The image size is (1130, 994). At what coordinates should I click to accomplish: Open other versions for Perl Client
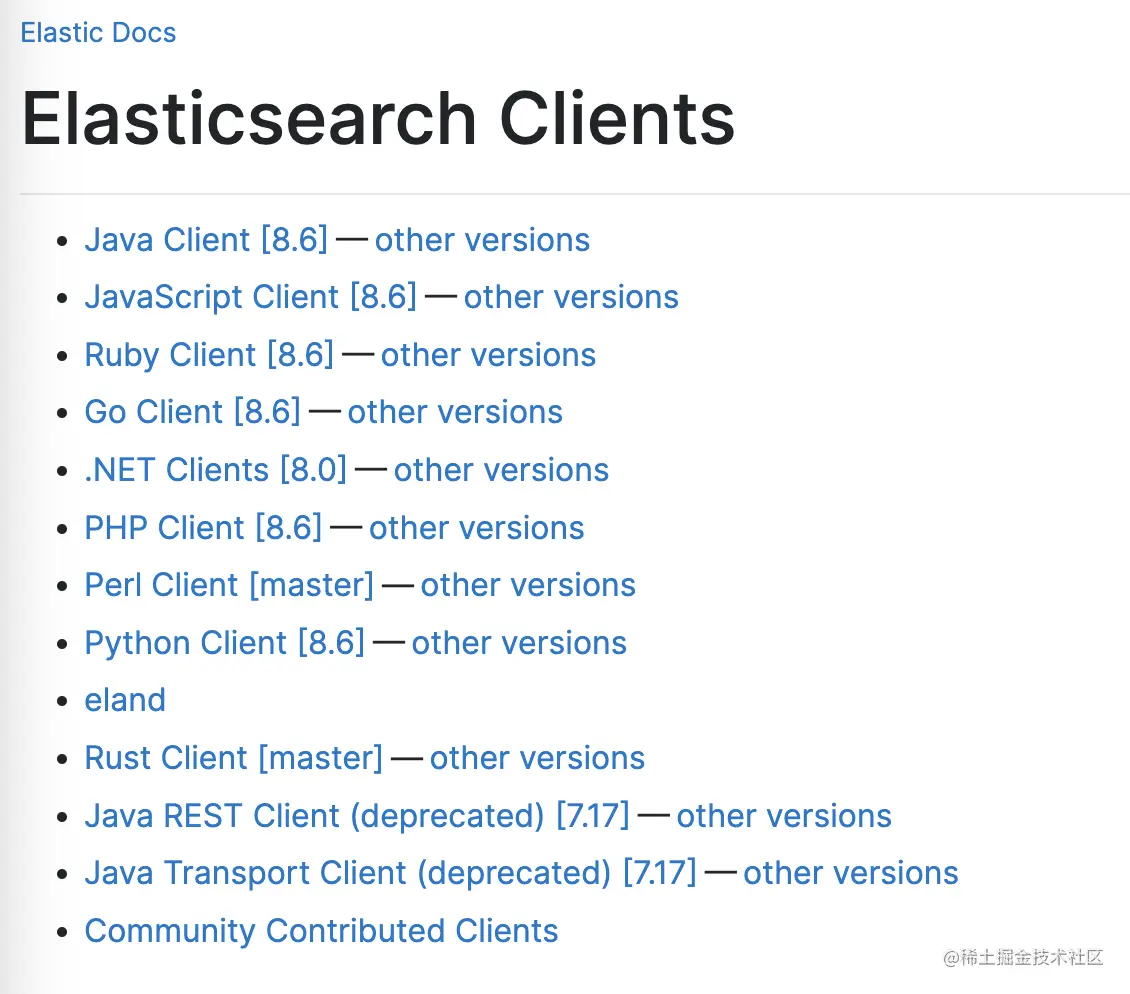coord(528,585)
